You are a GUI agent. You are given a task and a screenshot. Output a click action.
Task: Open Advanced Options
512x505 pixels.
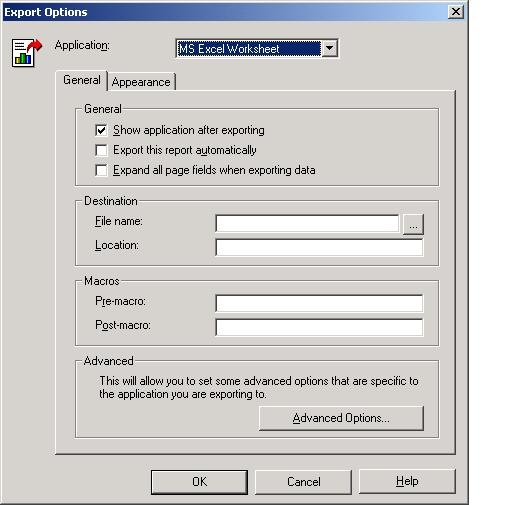point(341,418)
